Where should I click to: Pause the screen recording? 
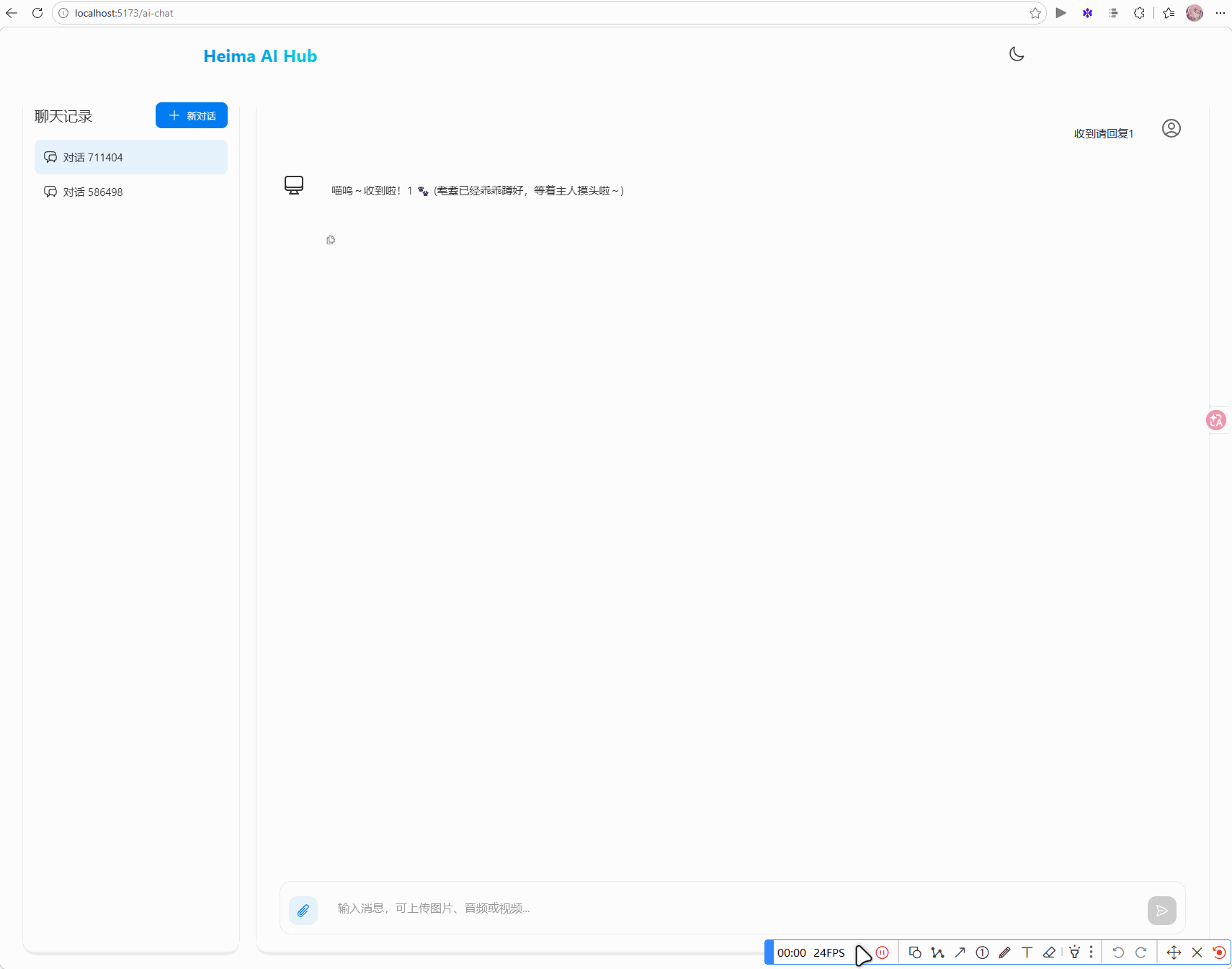[x=883, y=952]
